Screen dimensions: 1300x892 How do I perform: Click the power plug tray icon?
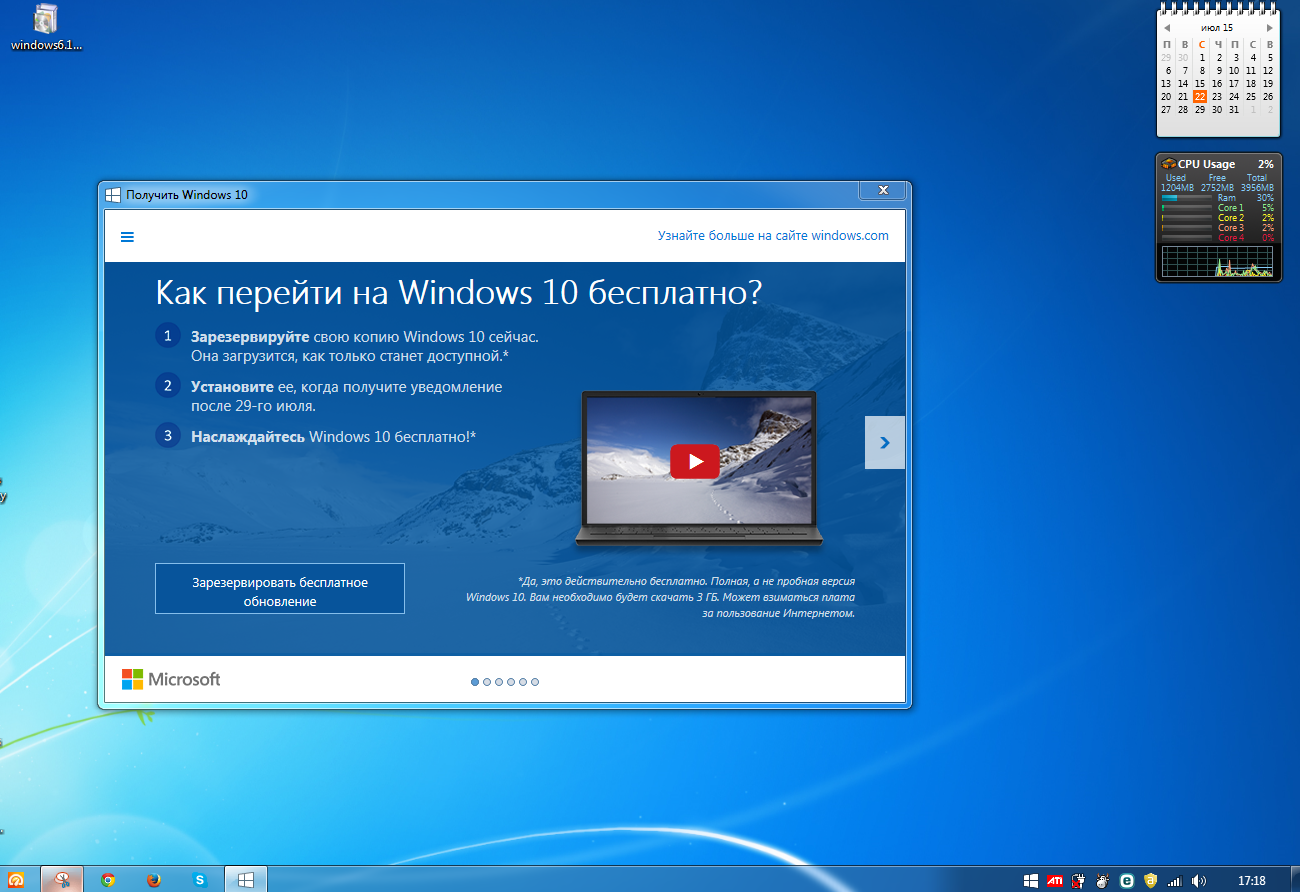1079,881
